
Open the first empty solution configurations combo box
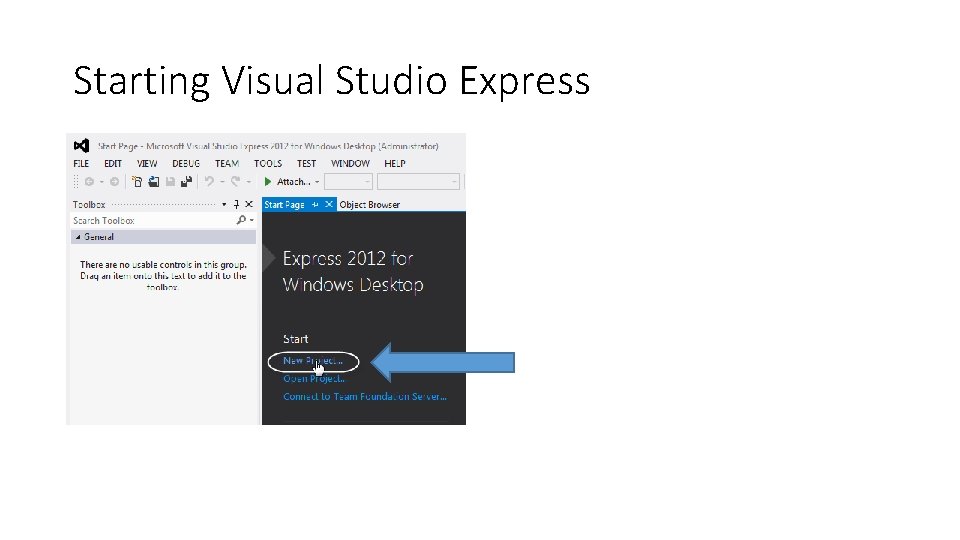(348, 182)
